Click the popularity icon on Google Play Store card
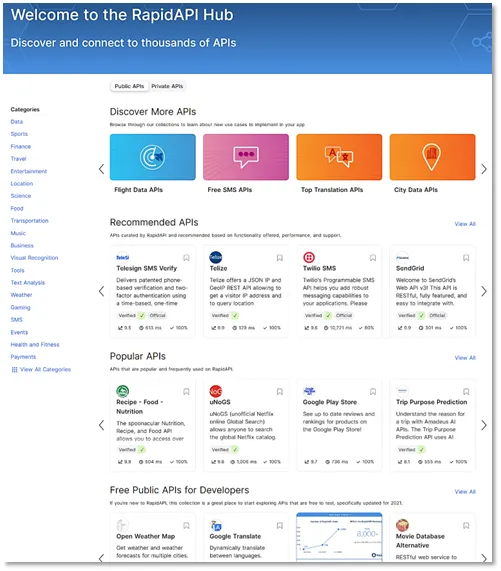Viewport: 501px width, 571px height. click(307, 462)
